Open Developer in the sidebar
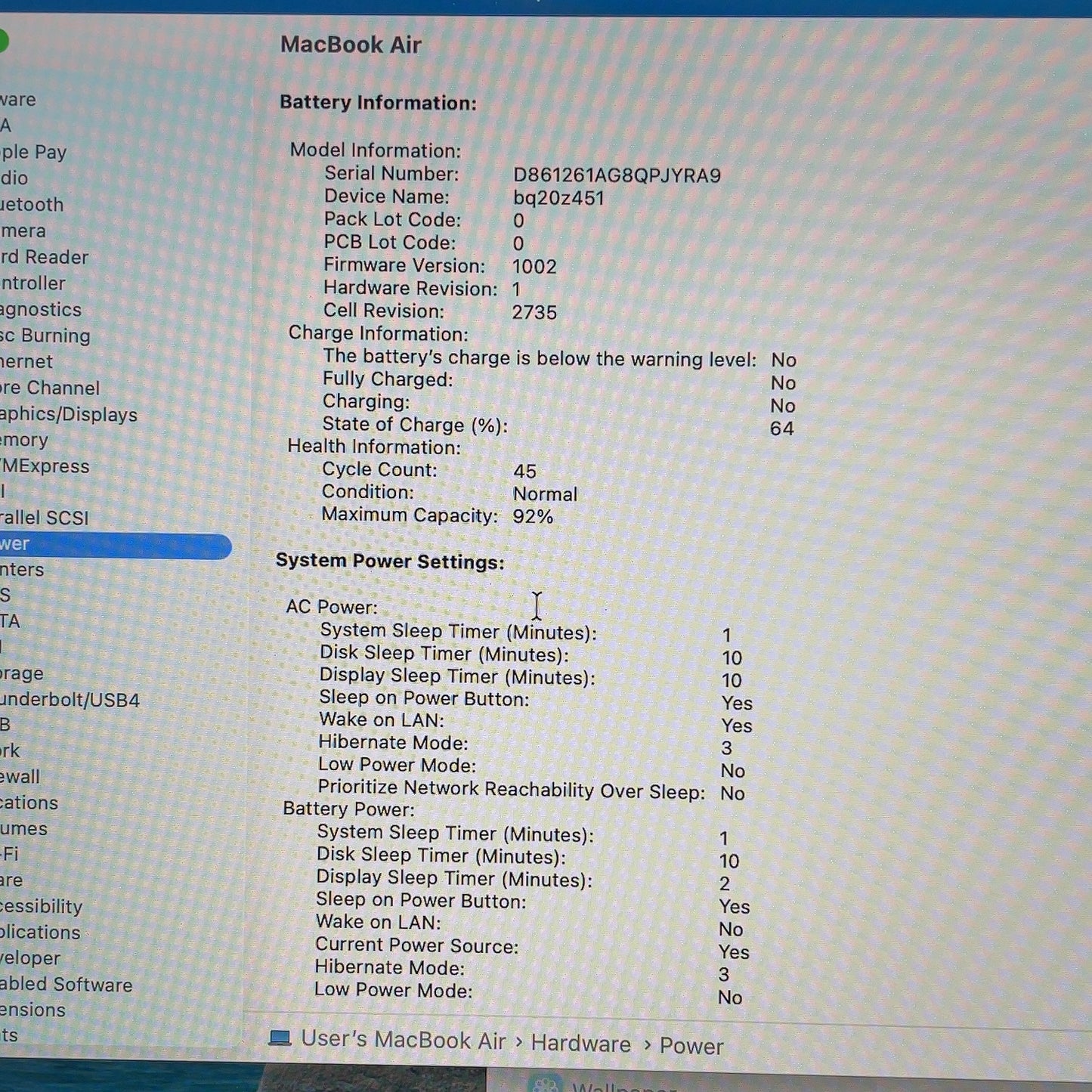 coord(30,958)
